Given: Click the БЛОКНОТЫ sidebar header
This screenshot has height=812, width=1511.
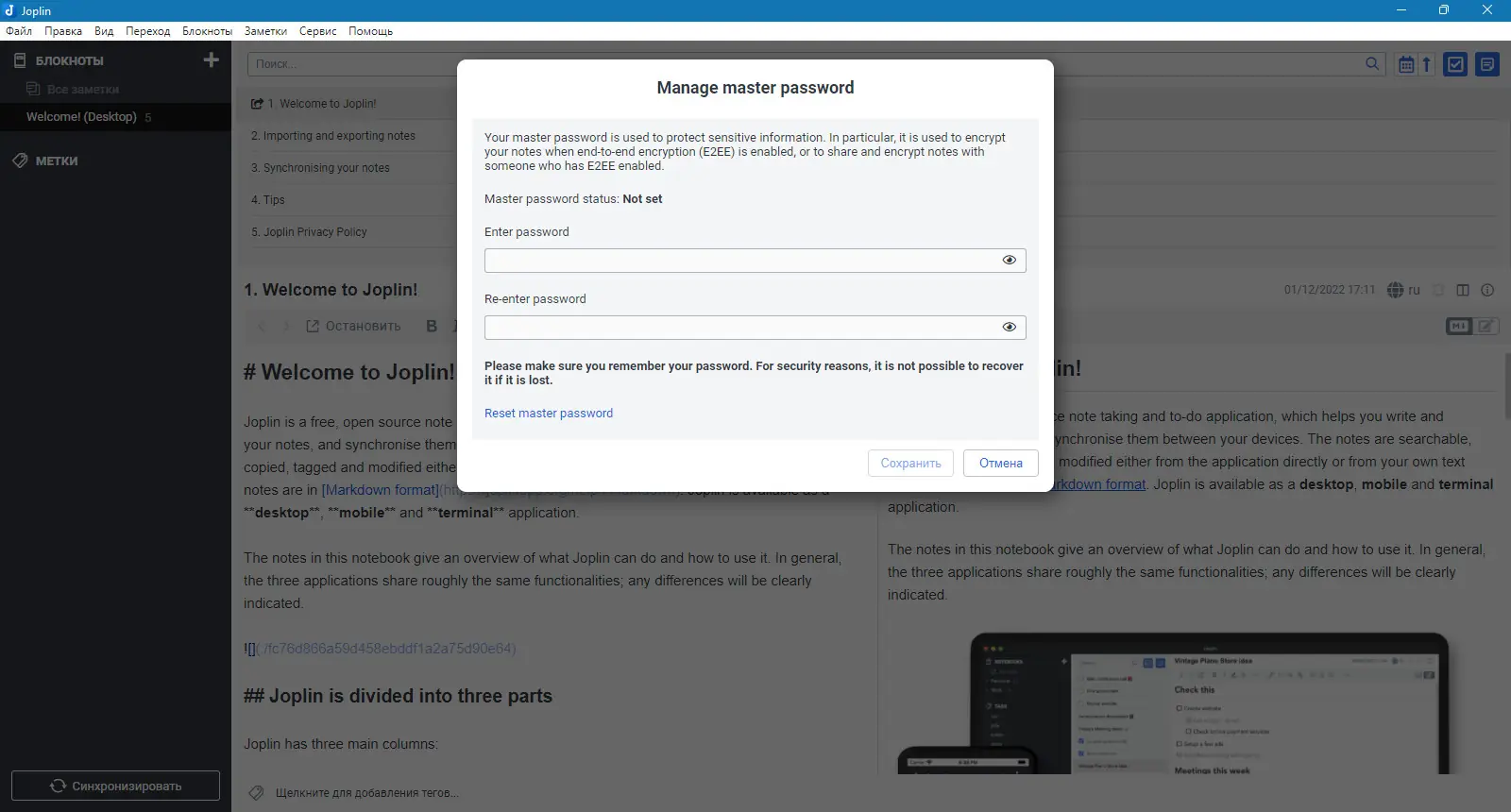Looking at the screenshot, I should coord(70,60).
